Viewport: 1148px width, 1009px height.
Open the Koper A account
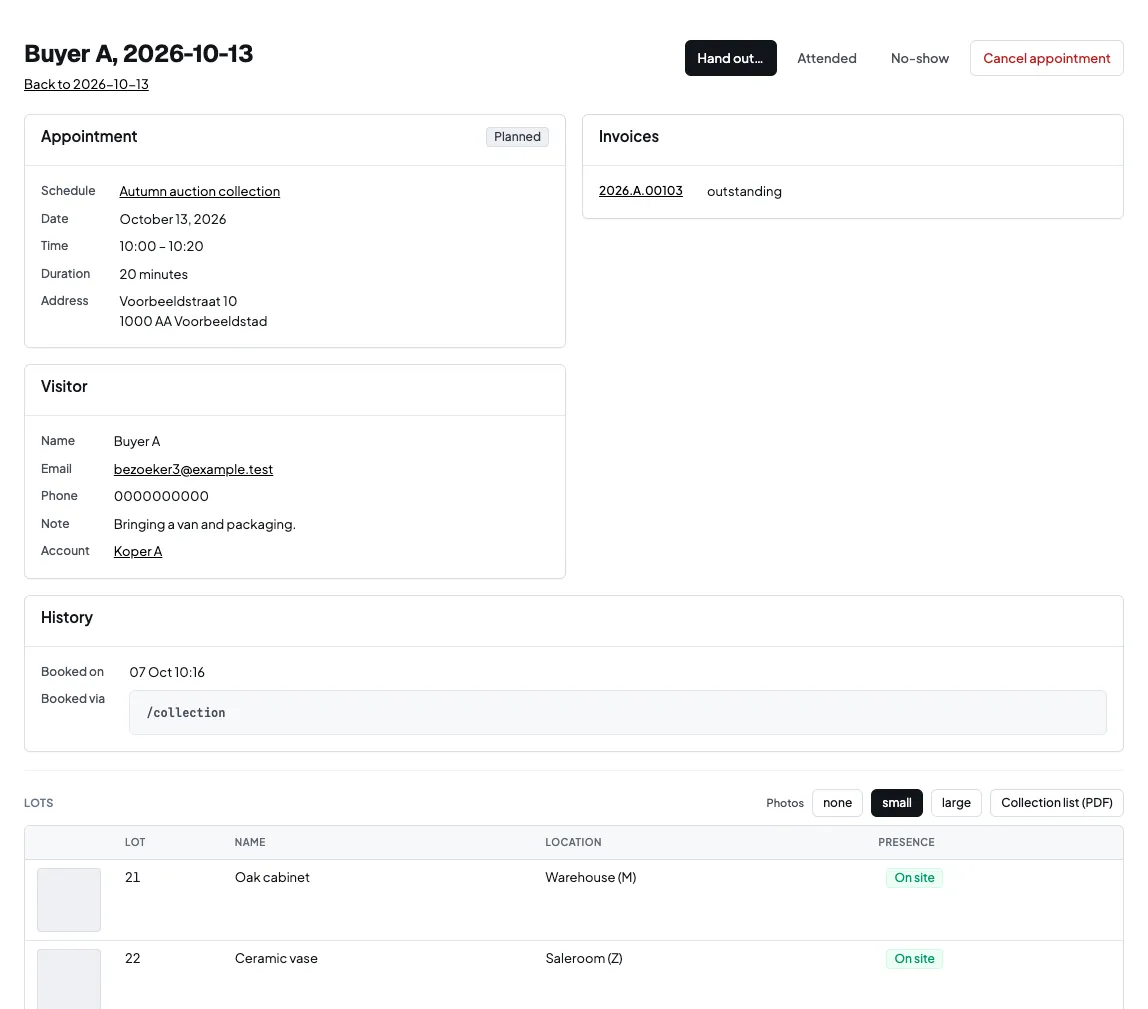click(138, 551)
